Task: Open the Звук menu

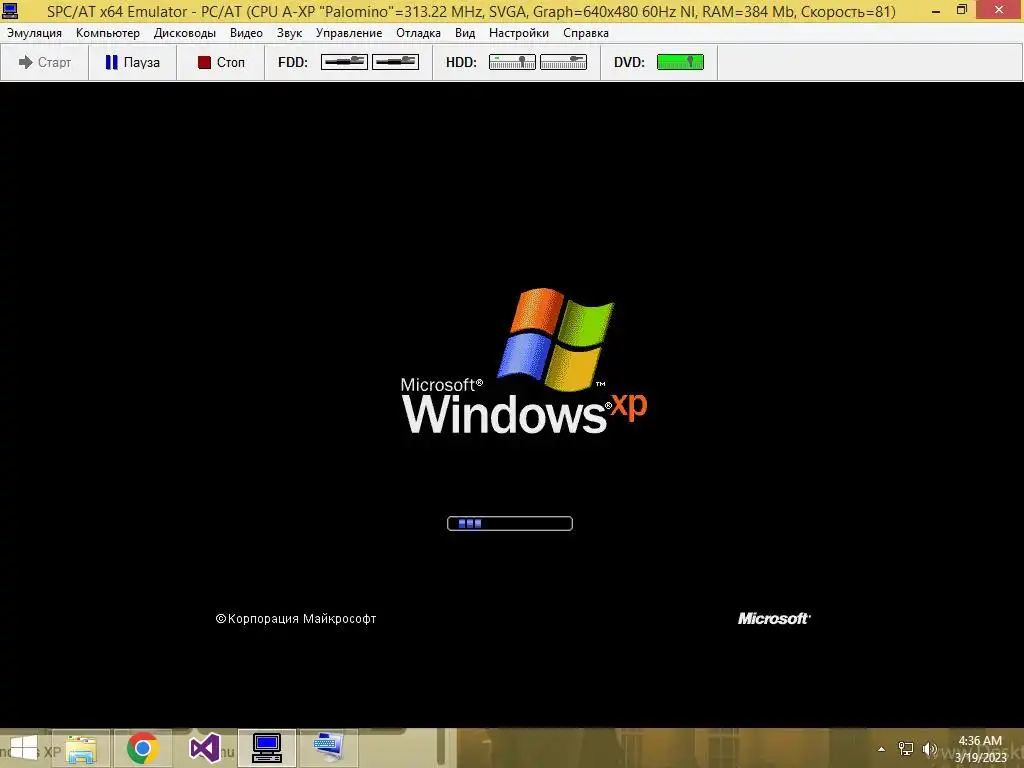Action: pyautogui.click(x=289, y=33)
